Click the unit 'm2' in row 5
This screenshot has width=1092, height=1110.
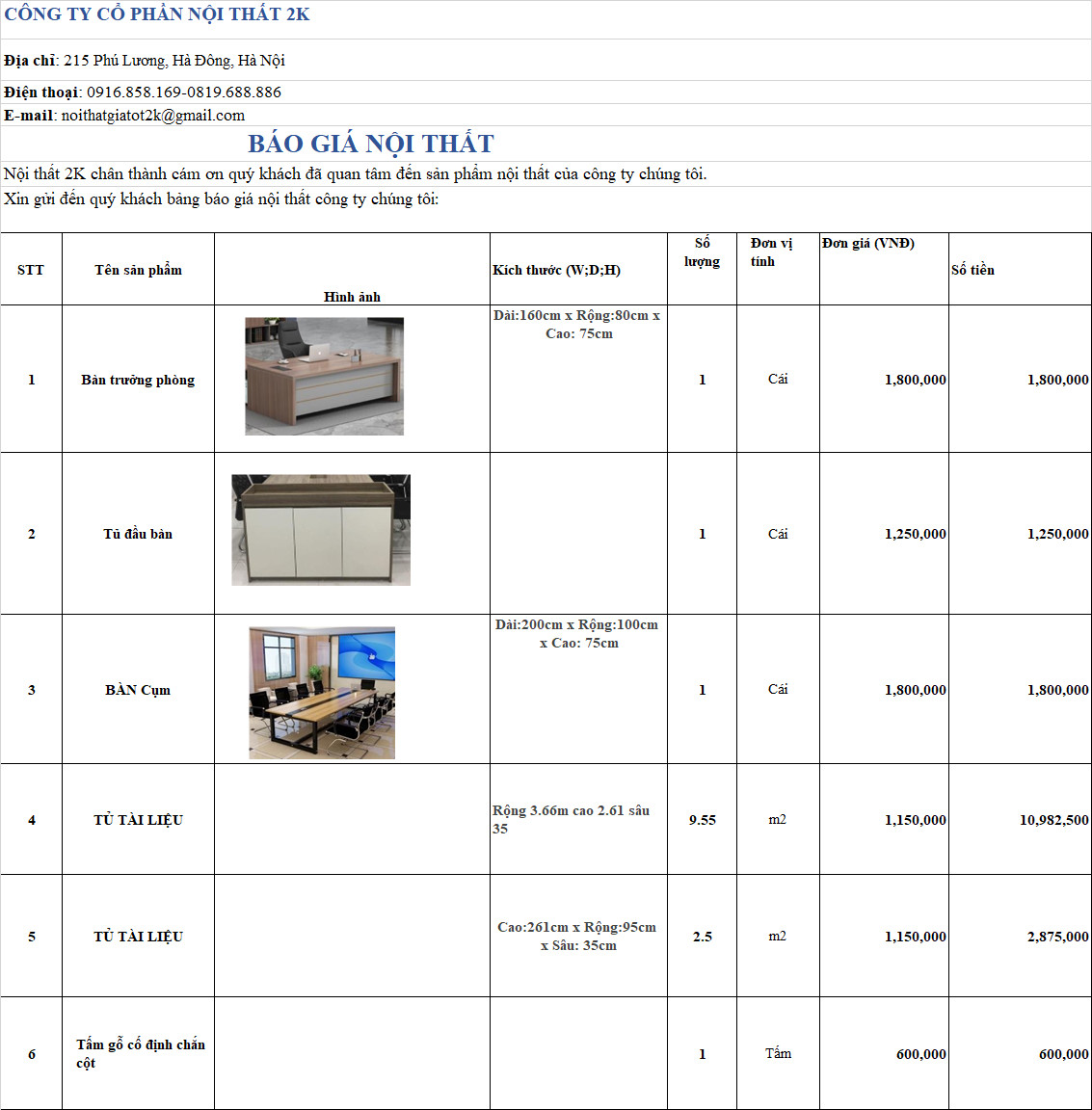pyautogui.click(x=777, y=936)
